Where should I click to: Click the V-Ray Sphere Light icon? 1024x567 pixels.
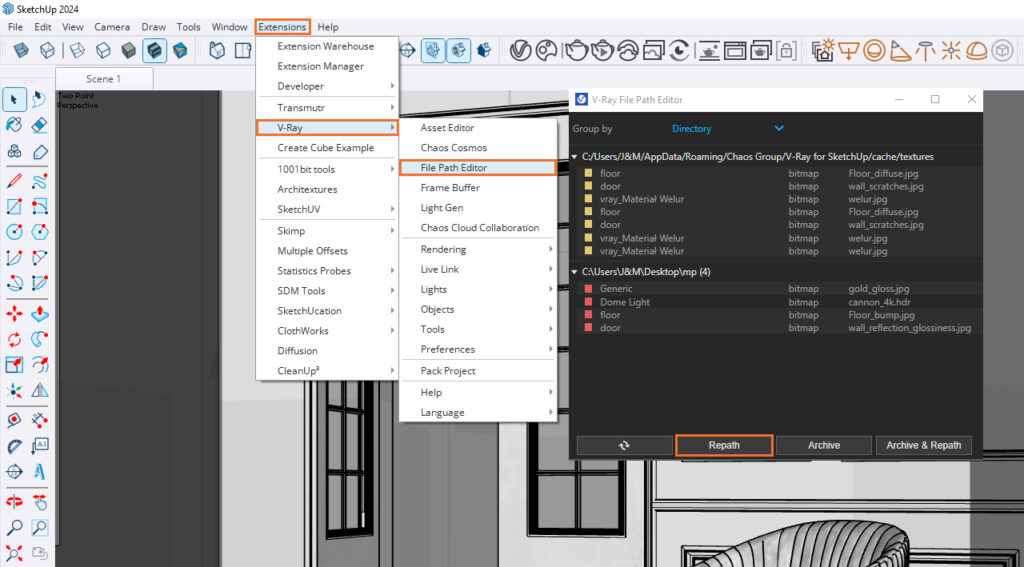874,49
